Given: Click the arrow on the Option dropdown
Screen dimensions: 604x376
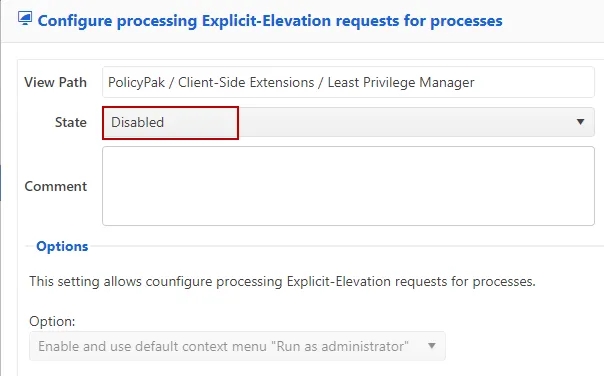Looking at the screenshot, I should 432,346.
